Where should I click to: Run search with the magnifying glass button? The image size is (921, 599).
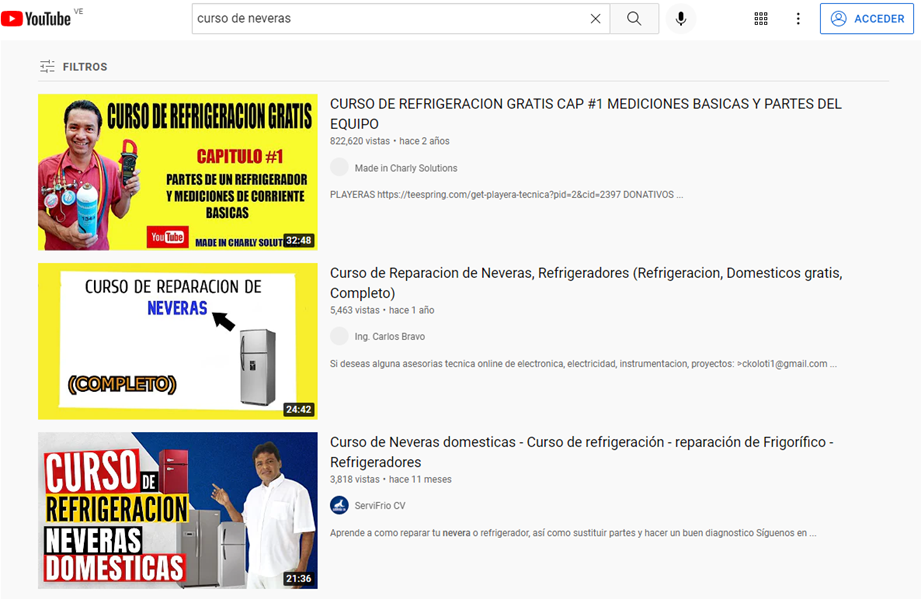634,19
